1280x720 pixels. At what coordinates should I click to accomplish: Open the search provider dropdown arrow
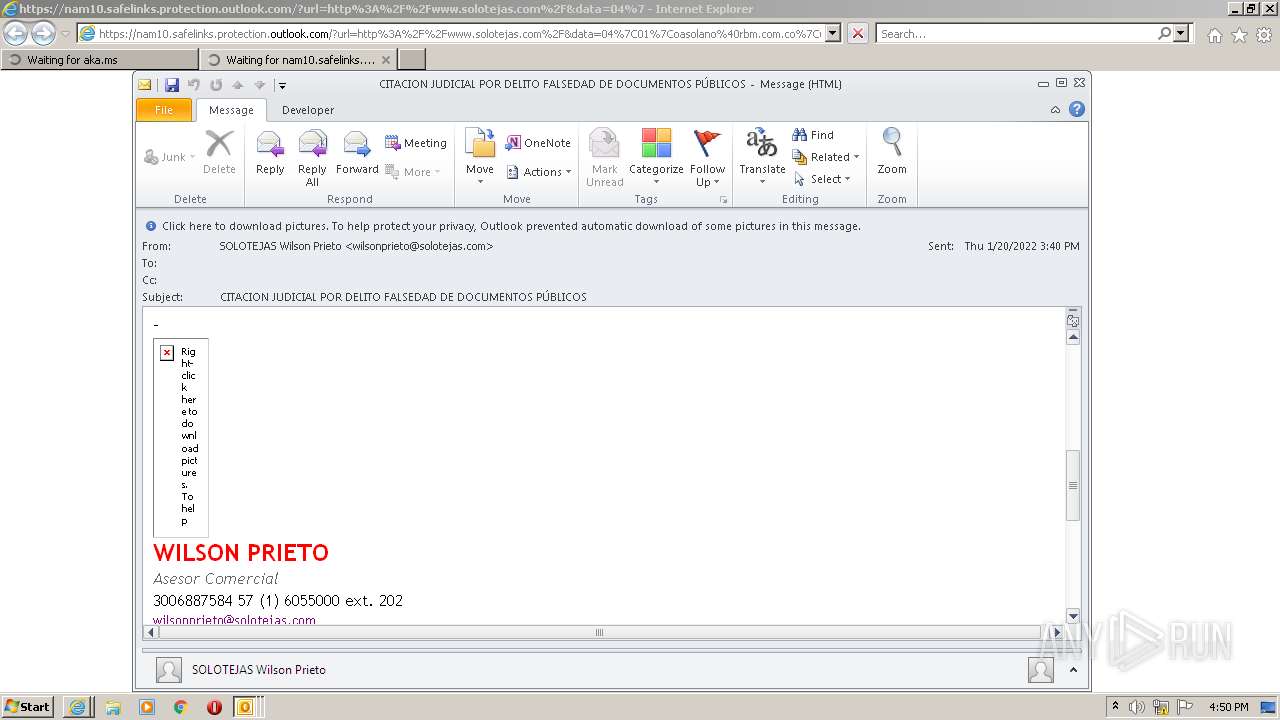pyautogui.click(x=1182, y=33)
